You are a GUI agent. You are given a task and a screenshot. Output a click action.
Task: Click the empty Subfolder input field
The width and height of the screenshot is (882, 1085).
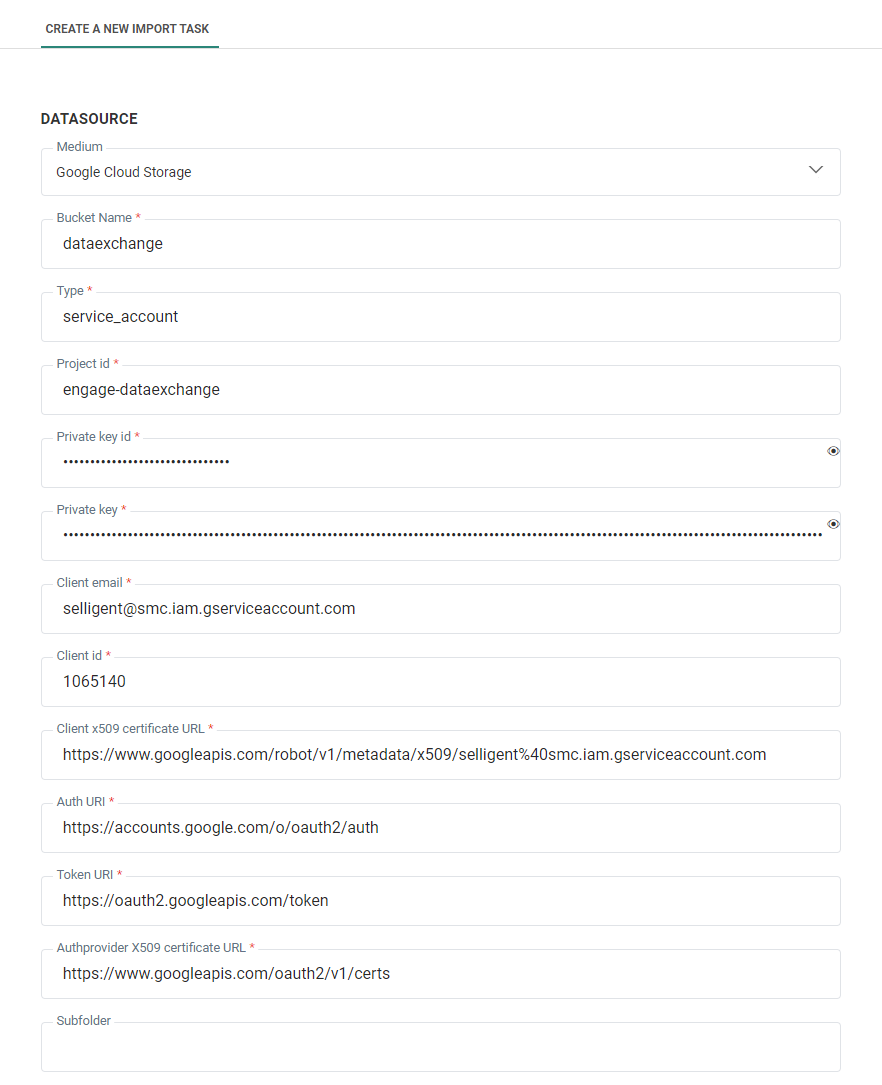440,1050
